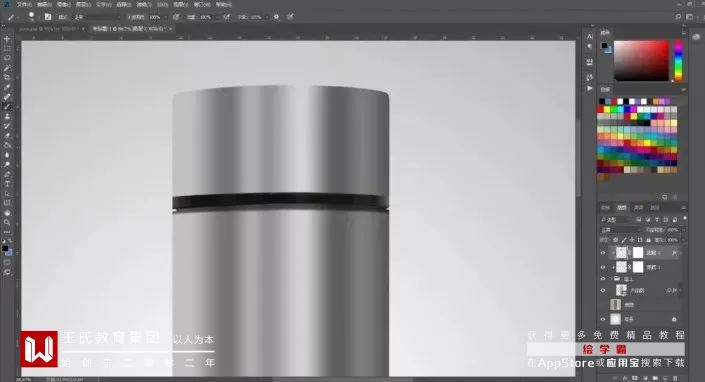Viewport: 705px width, 382px height.
Task: Select the Dodge tool
Action: coord(7,164)
